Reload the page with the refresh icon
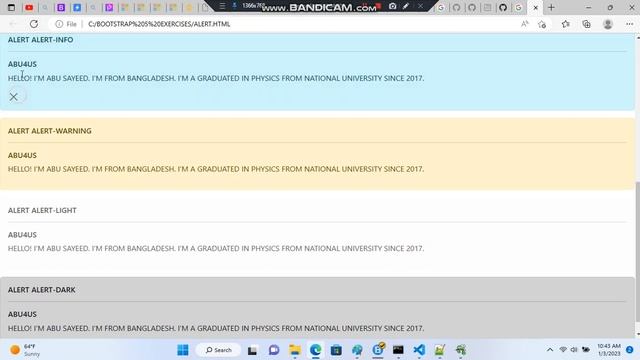This screenshot has height=360, width=640. tap(34, 24)
